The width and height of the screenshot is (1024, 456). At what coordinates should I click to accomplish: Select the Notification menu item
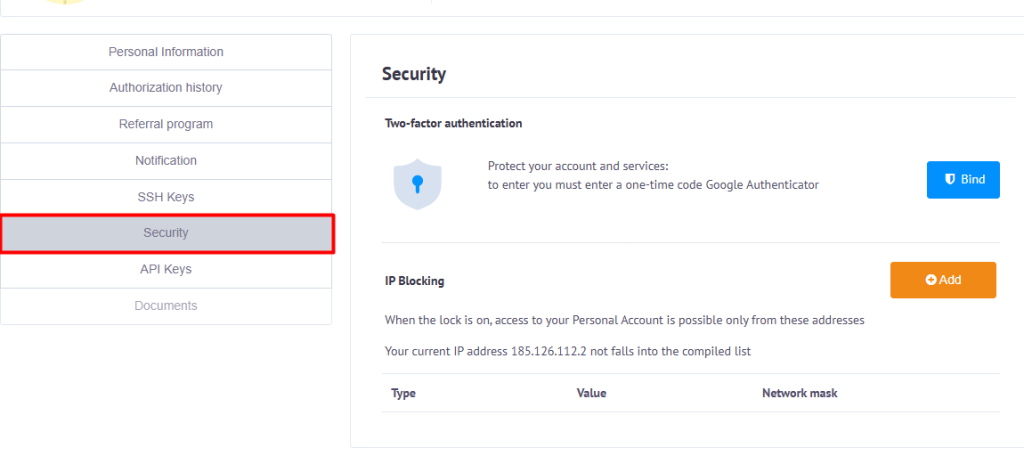[x=166, y=160]
